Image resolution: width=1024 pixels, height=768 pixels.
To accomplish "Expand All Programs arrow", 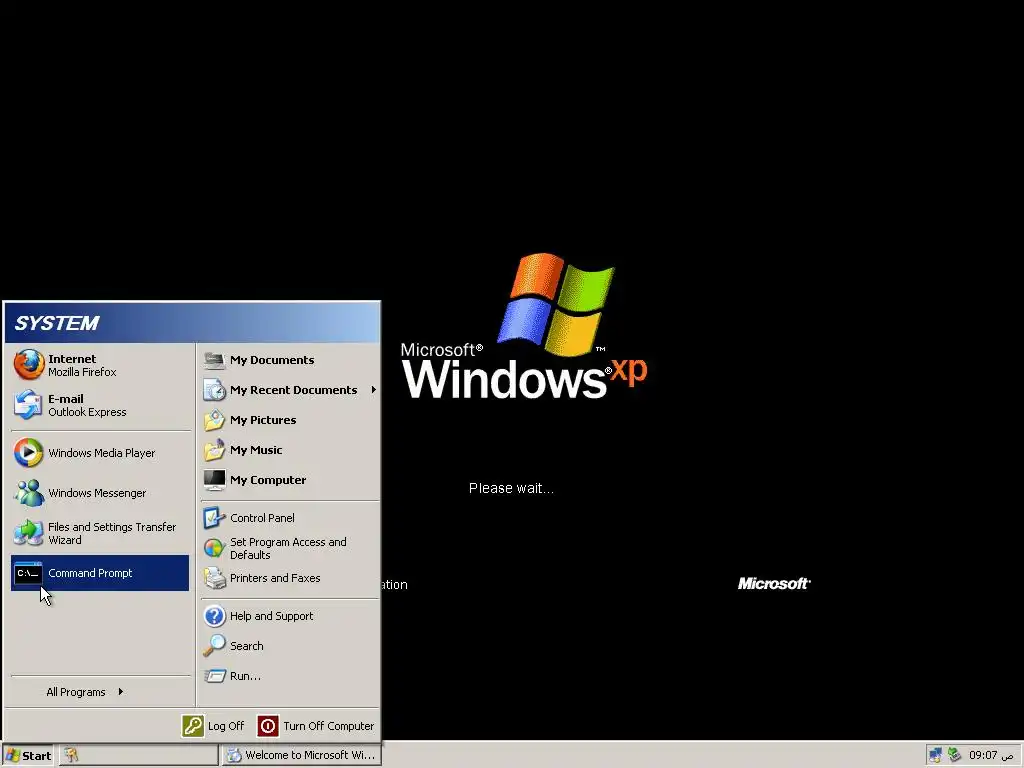I will click(121, 692).
